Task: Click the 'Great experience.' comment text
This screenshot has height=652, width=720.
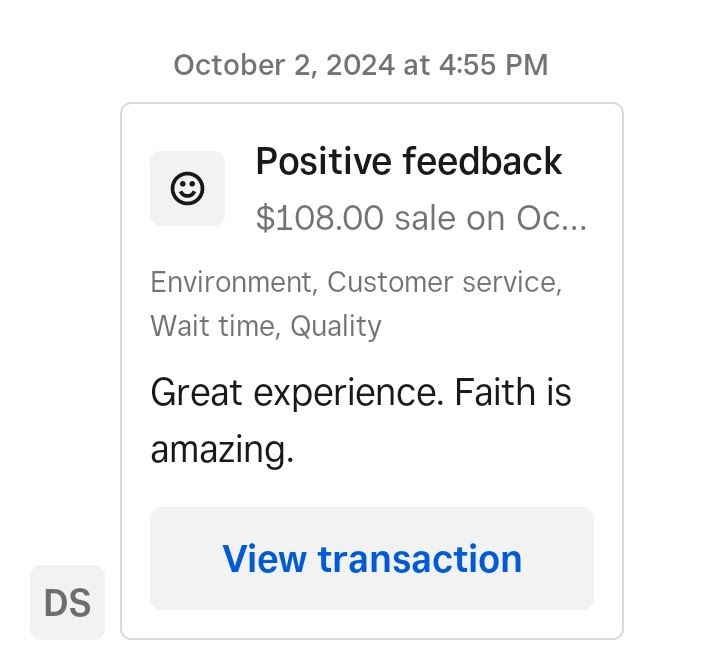Action: [297, 393]
